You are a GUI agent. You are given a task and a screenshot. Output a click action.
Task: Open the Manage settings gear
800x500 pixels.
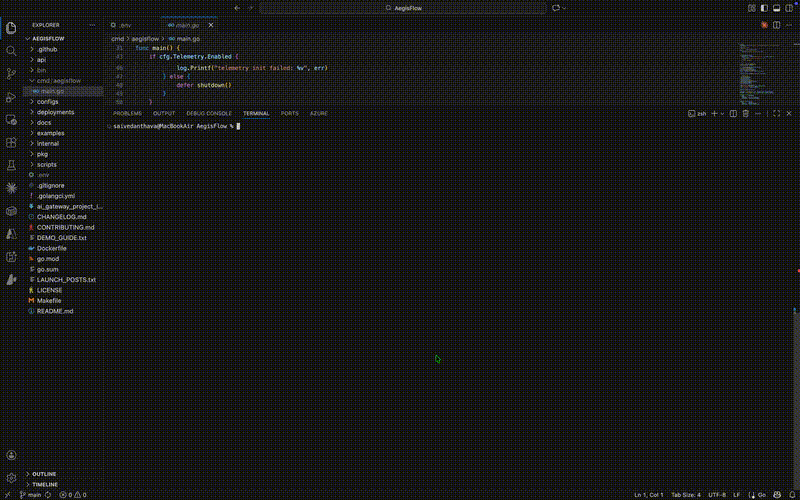click(x=11, y=478)
